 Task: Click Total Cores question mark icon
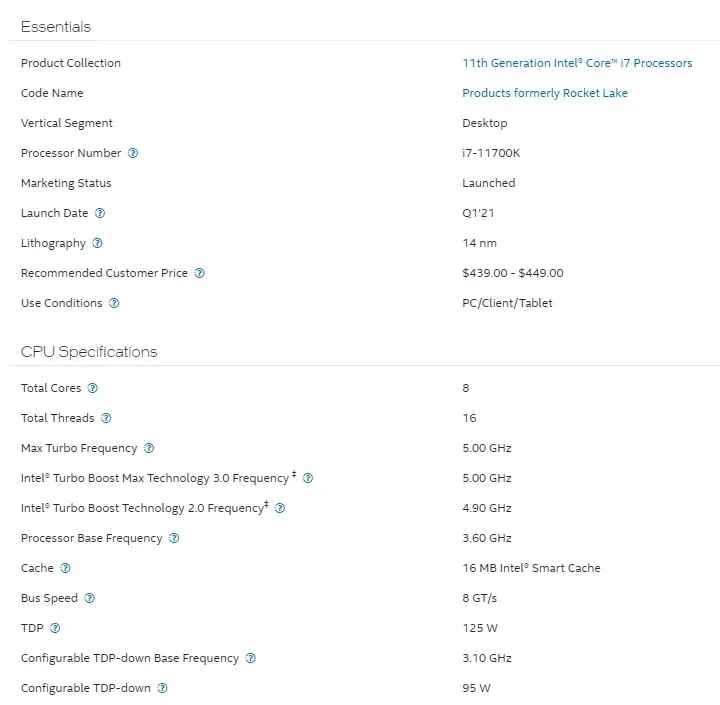pos(93,388)
